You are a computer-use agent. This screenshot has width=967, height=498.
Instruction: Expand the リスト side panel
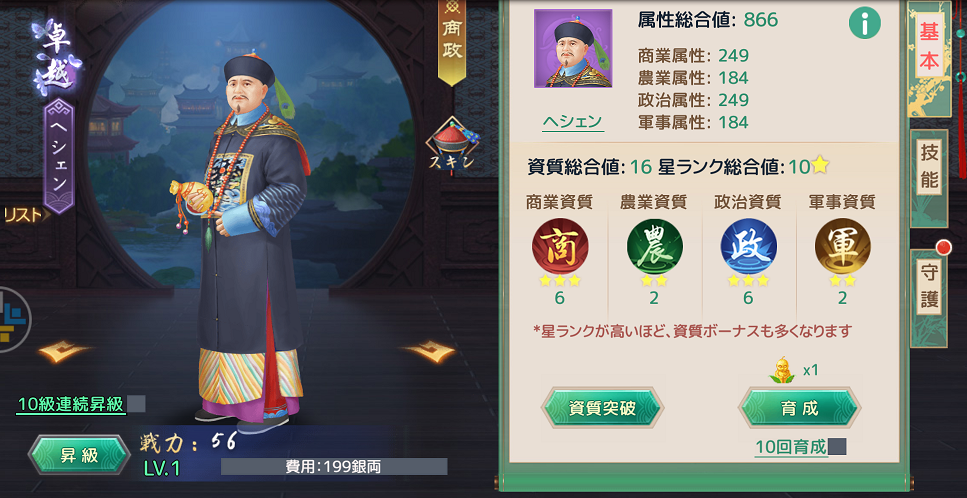tap(23, 214)
